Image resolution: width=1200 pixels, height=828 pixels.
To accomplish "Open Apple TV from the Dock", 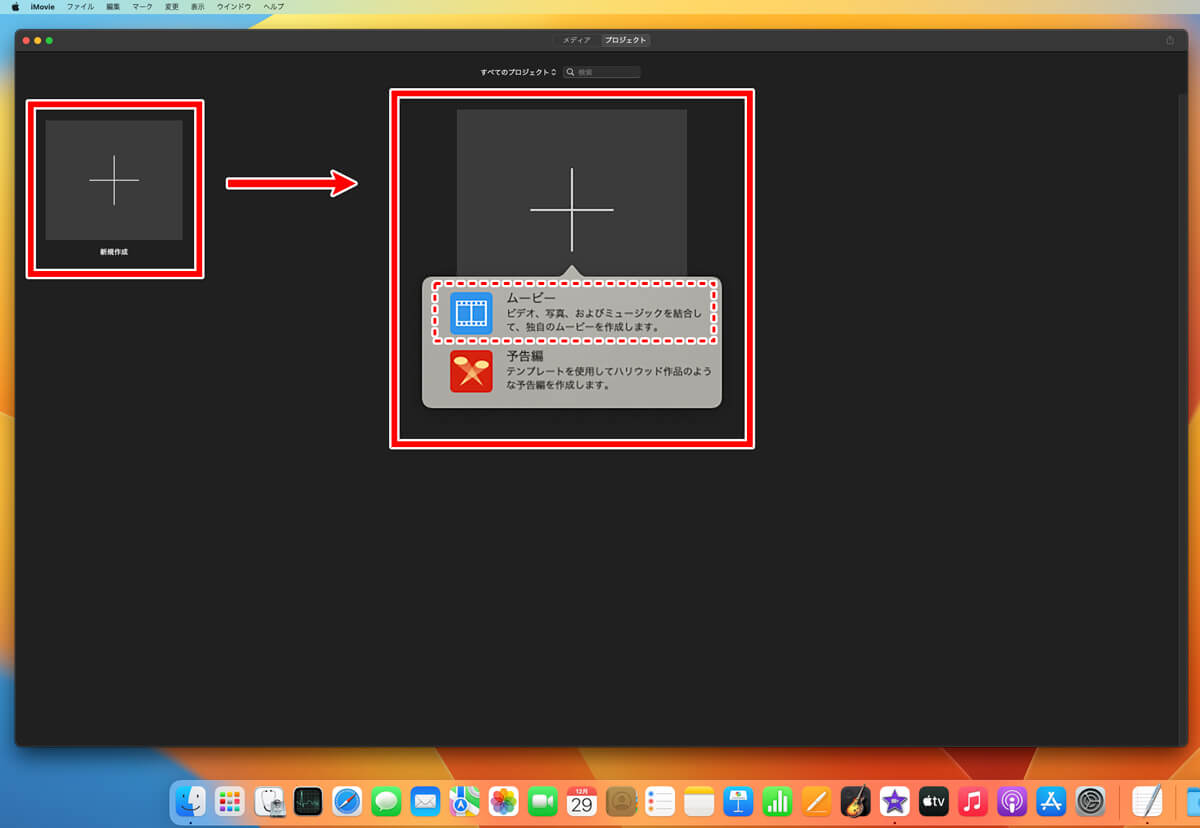I will [933, 801].
